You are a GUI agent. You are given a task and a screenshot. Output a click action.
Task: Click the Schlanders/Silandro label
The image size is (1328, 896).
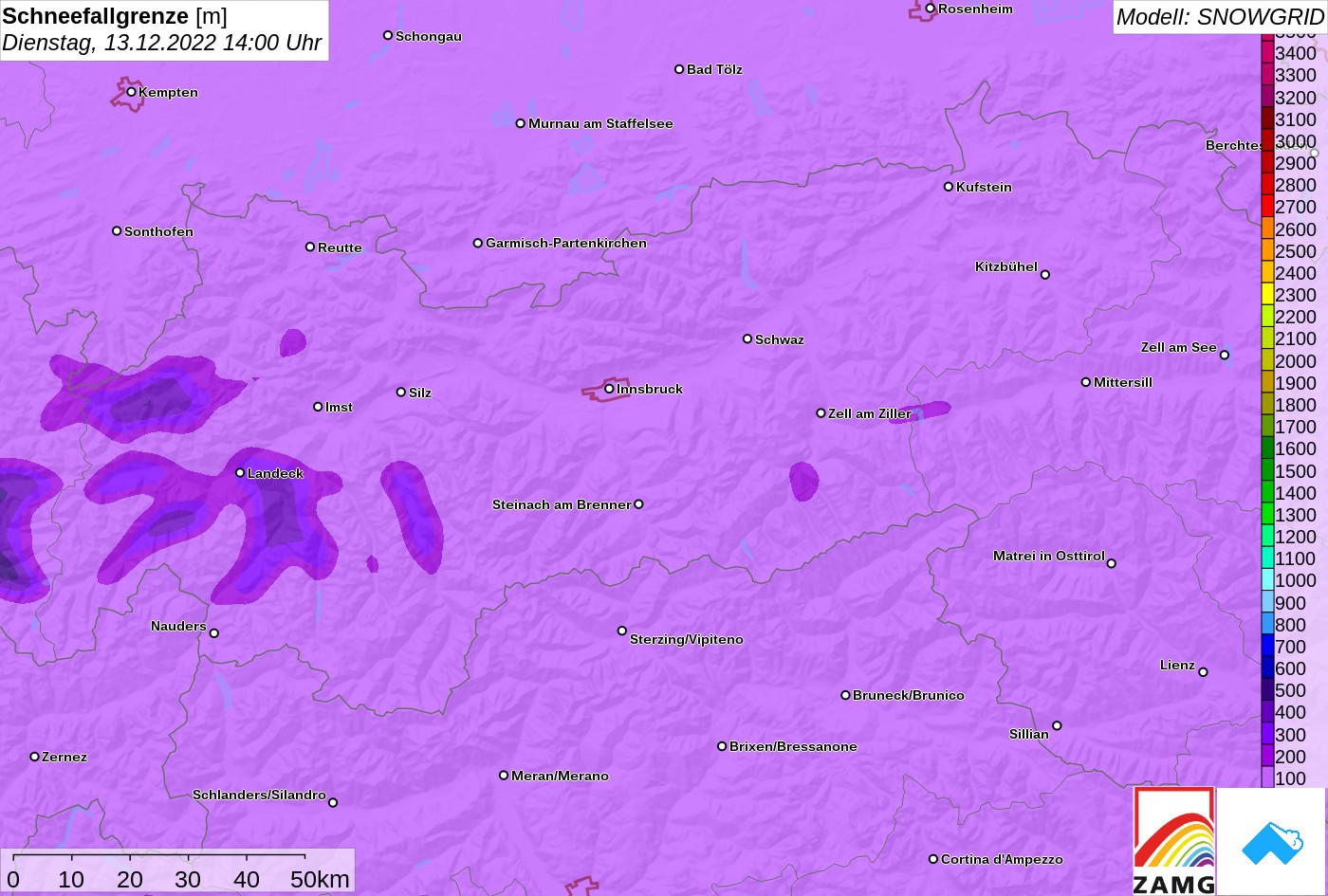point(259,795)
